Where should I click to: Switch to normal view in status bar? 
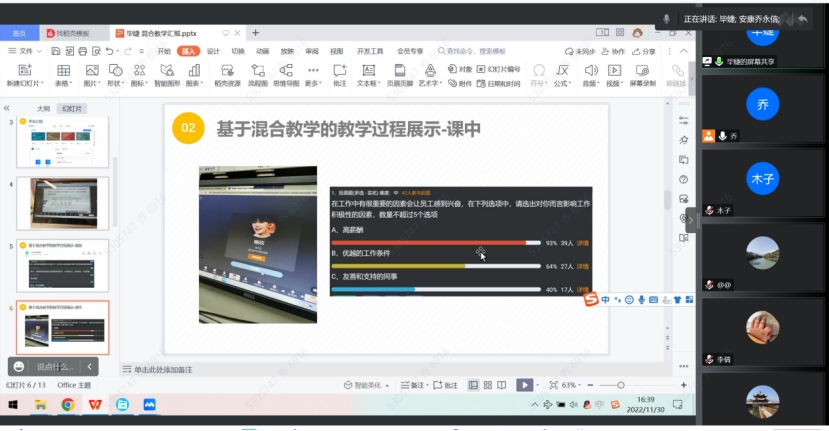(x=473, y=385)
